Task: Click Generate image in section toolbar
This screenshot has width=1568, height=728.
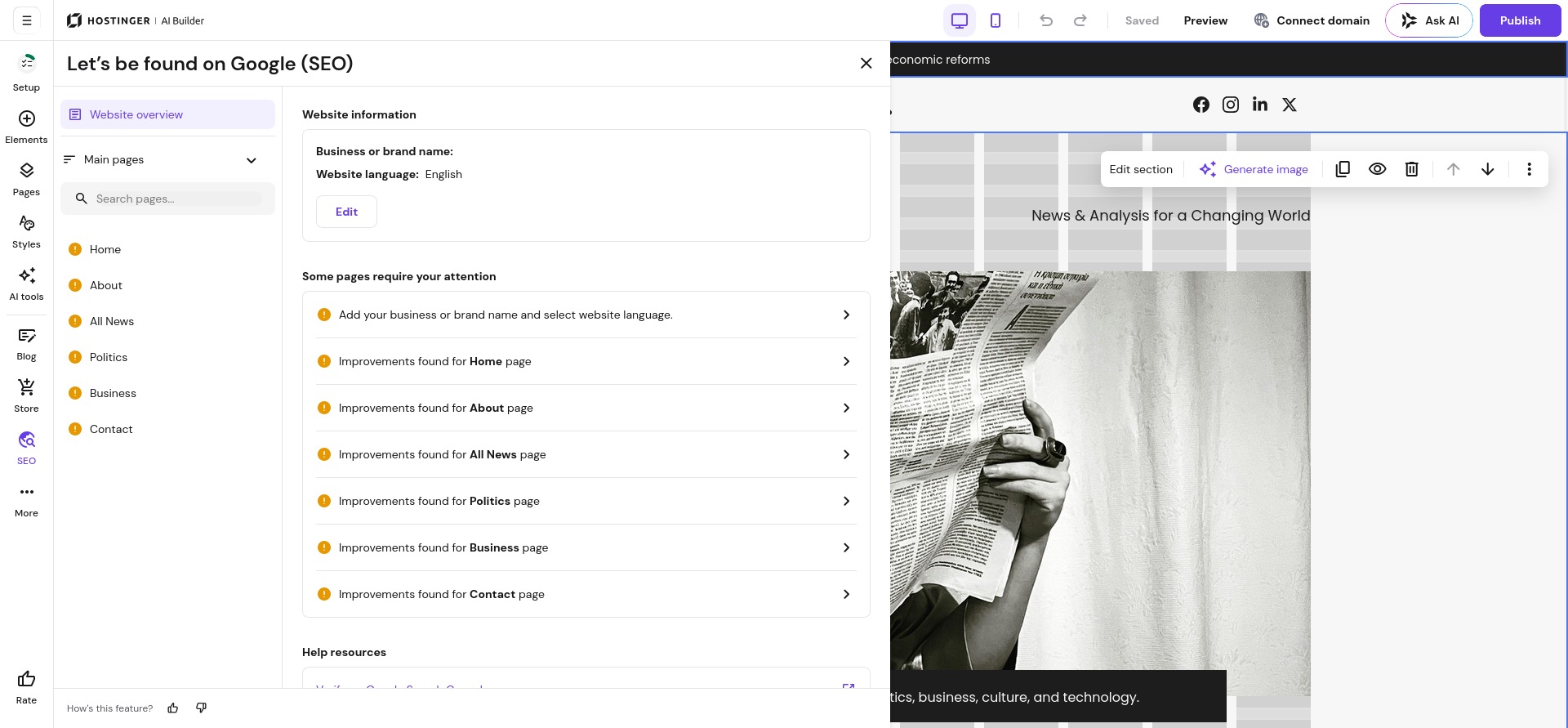Action: click(1254, 169)
